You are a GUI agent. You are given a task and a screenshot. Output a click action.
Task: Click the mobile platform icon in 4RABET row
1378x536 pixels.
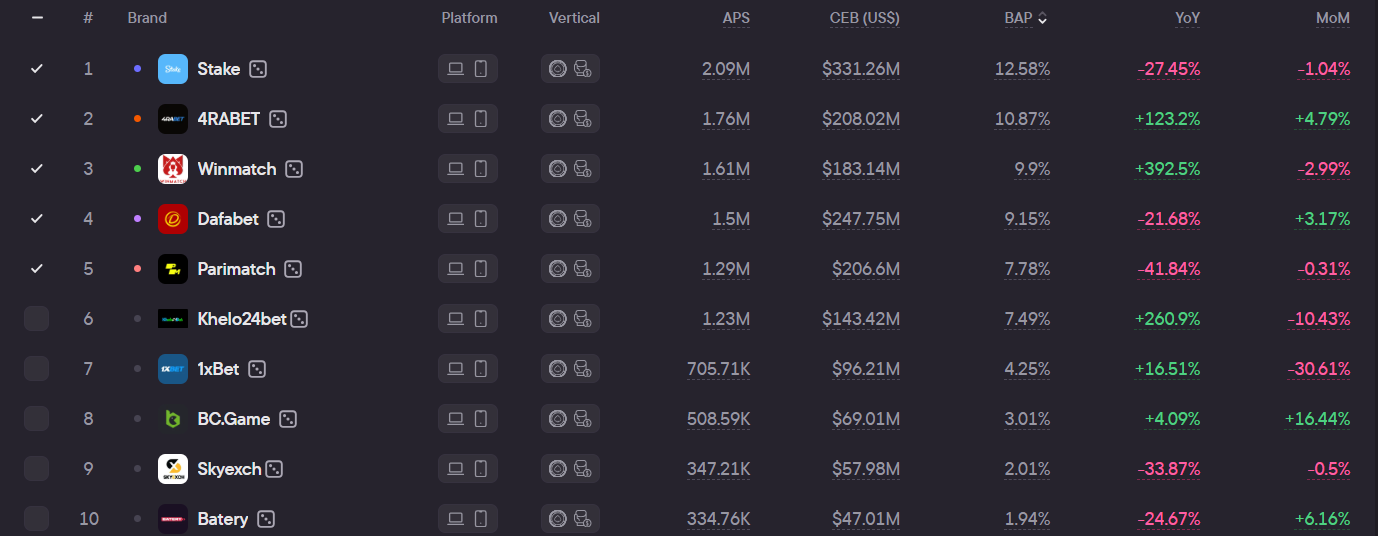pos(480,119)
